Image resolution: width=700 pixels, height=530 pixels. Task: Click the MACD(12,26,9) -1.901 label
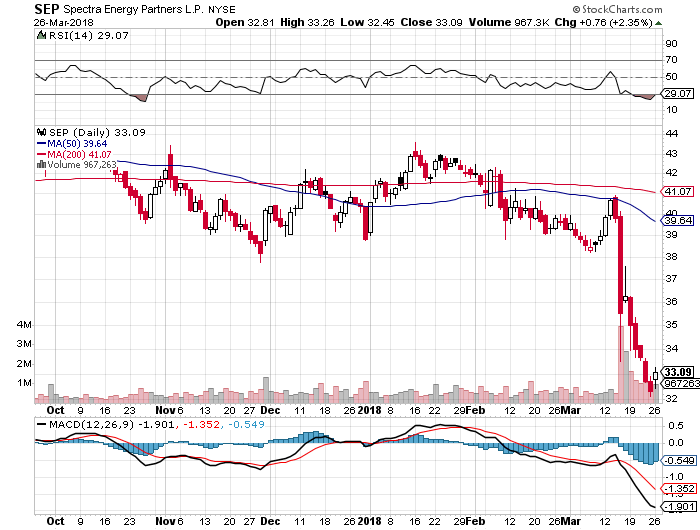tap(112, 425)
